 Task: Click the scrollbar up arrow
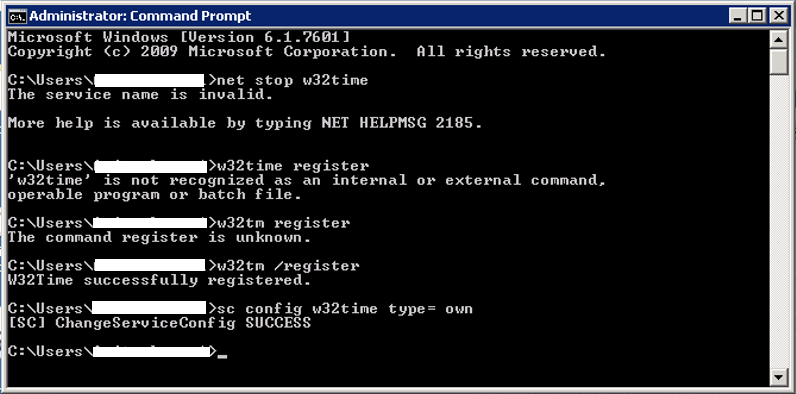click(778, 39)
